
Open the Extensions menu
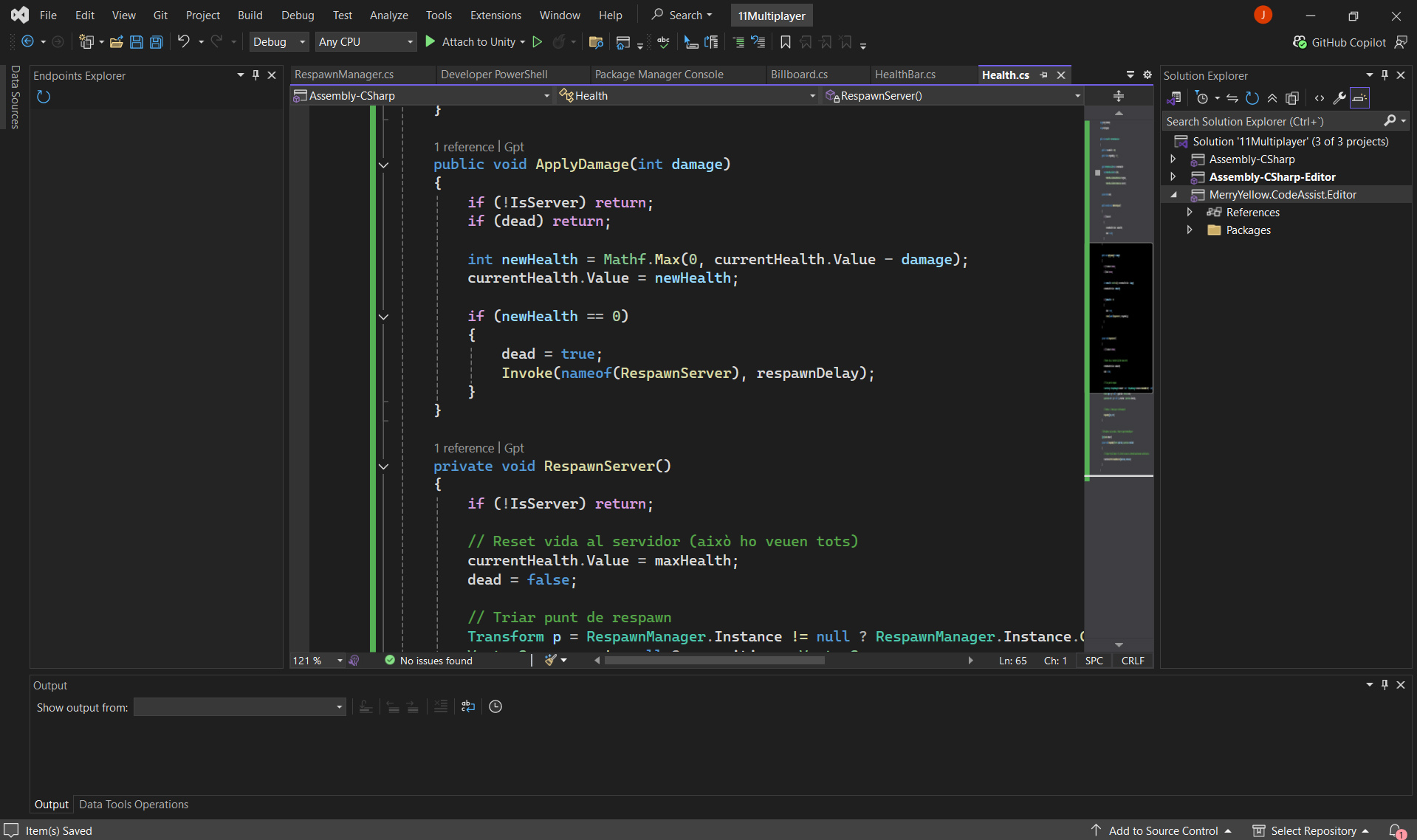click(x=495, y=15)
